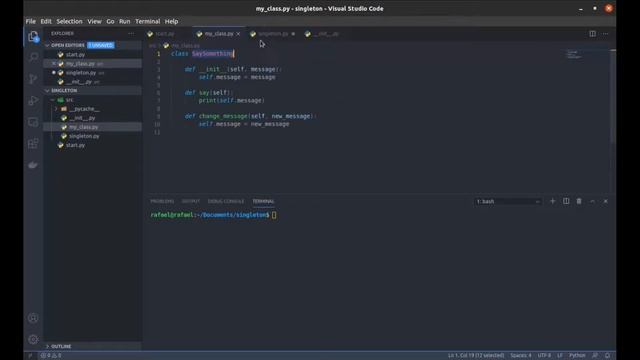The image size is (640, 360).
Task: Expand the __pycache__ folder
Action: tap(56, 109)
